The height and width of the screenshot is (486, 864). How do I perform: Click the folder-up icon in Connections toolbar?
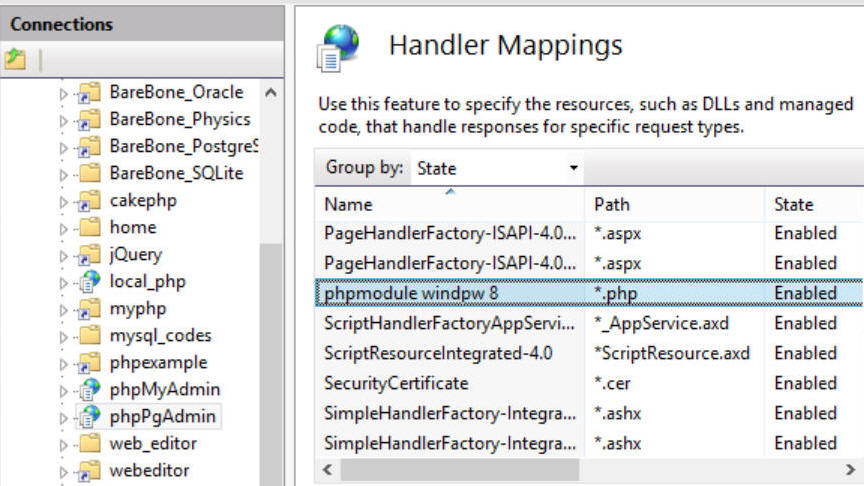pos(15,59)
